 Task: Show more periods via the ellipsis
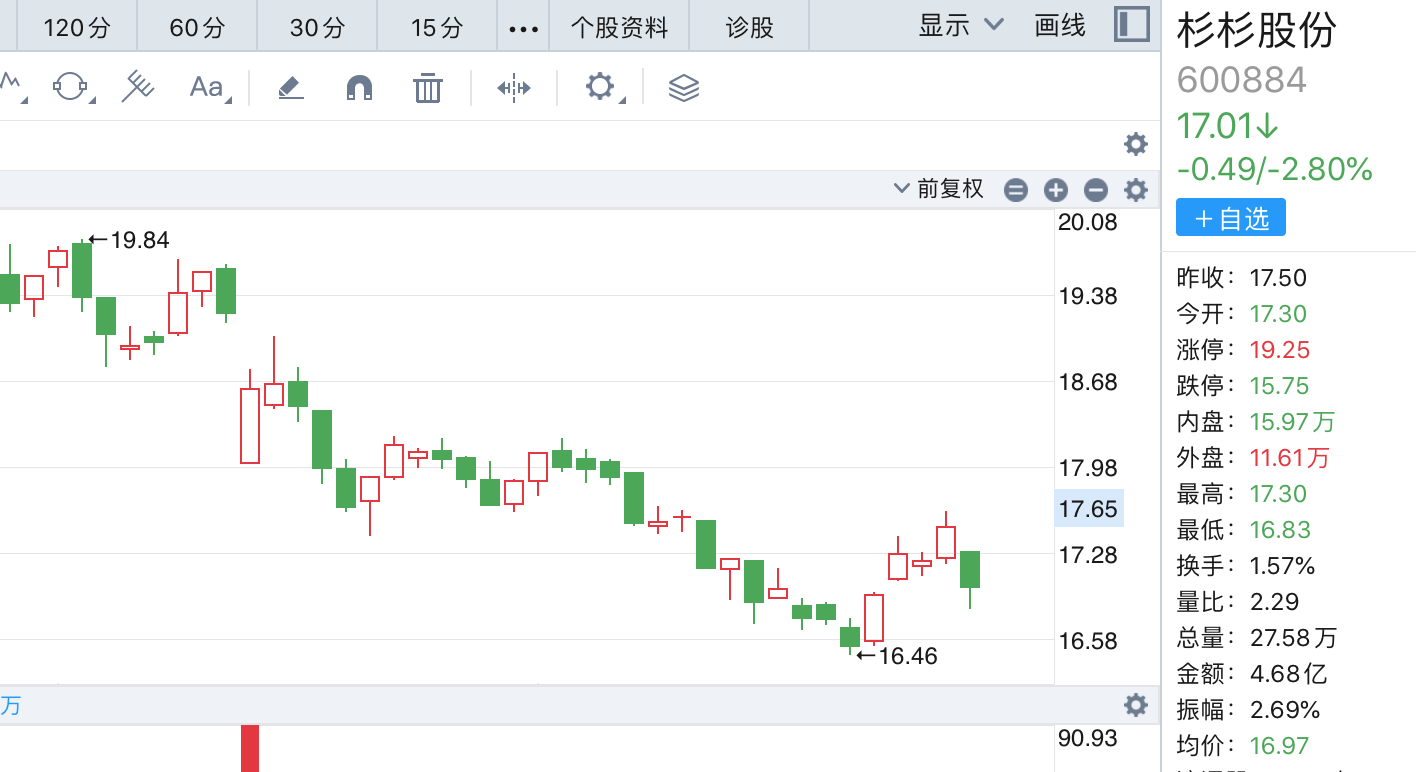(x=523, y=28)
